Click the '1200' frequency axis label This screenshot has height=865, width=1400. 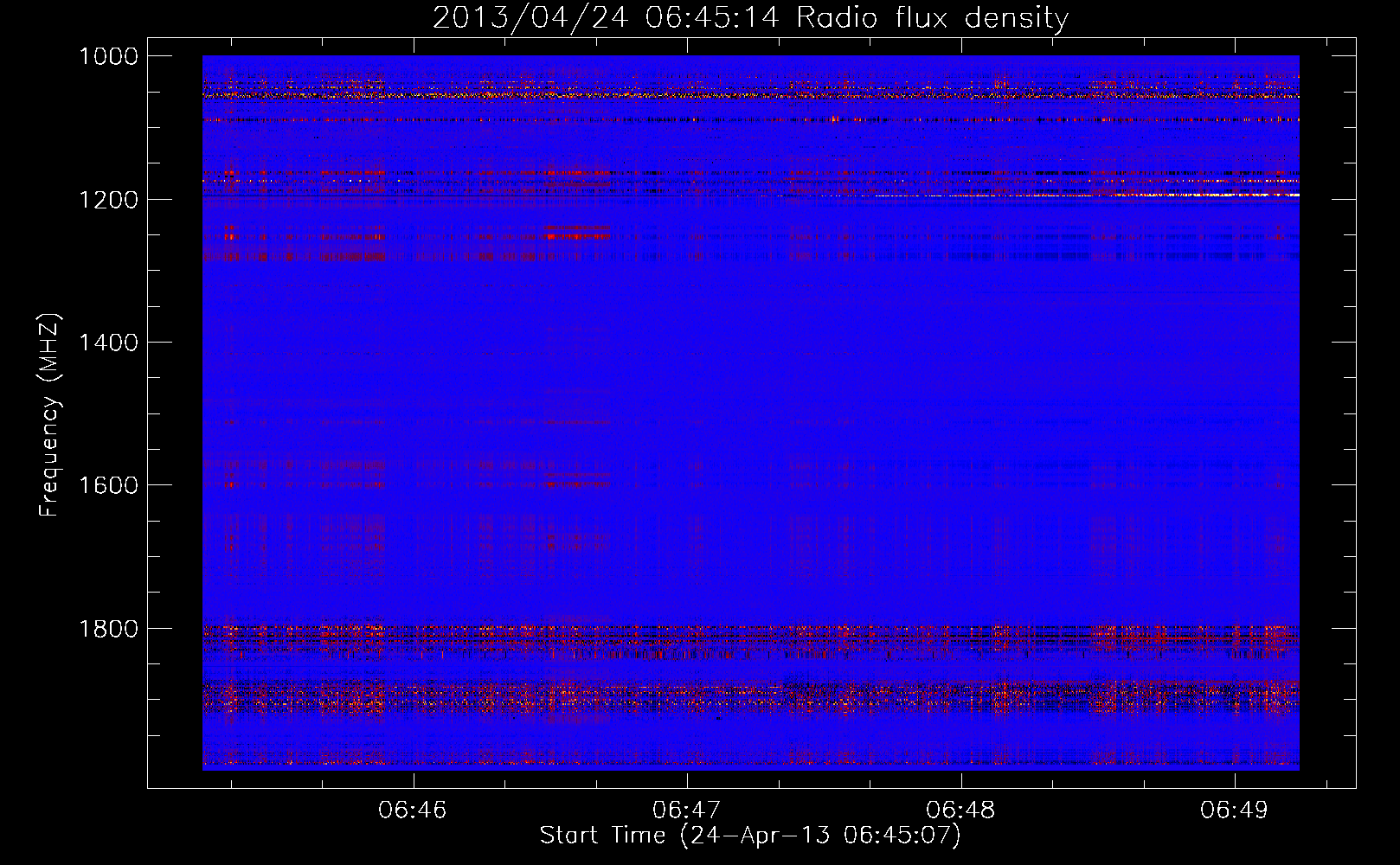(108, 200)
